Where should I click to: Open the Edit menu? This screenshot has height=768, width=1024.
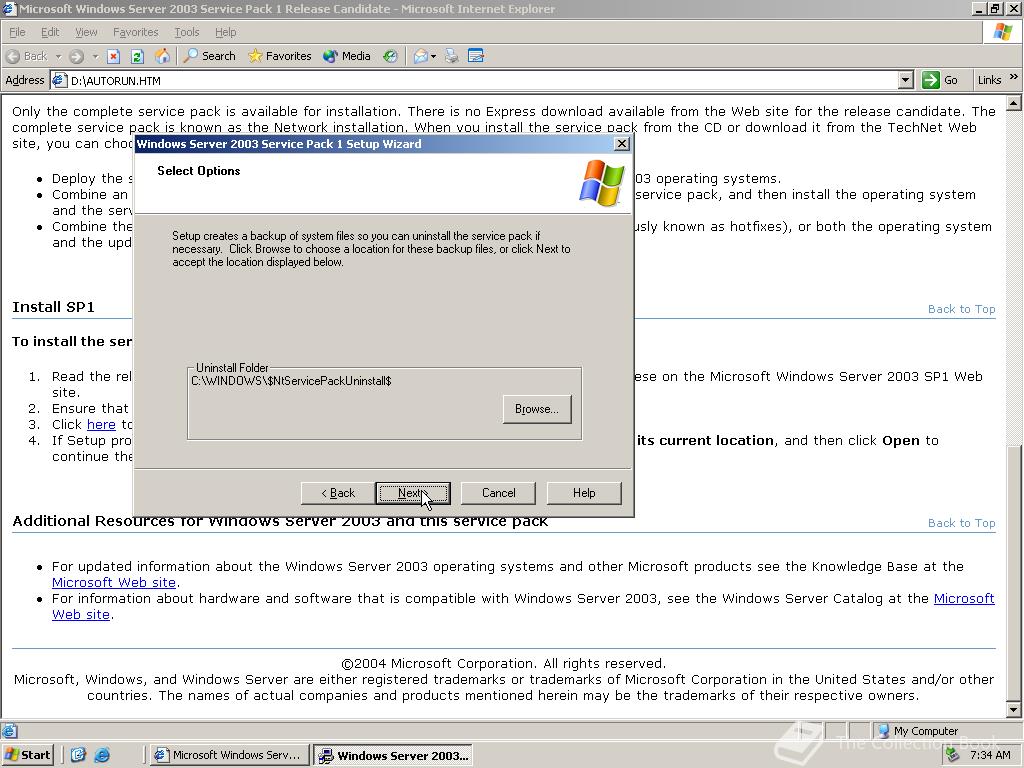pyautogui.click(x=50, y=32)
